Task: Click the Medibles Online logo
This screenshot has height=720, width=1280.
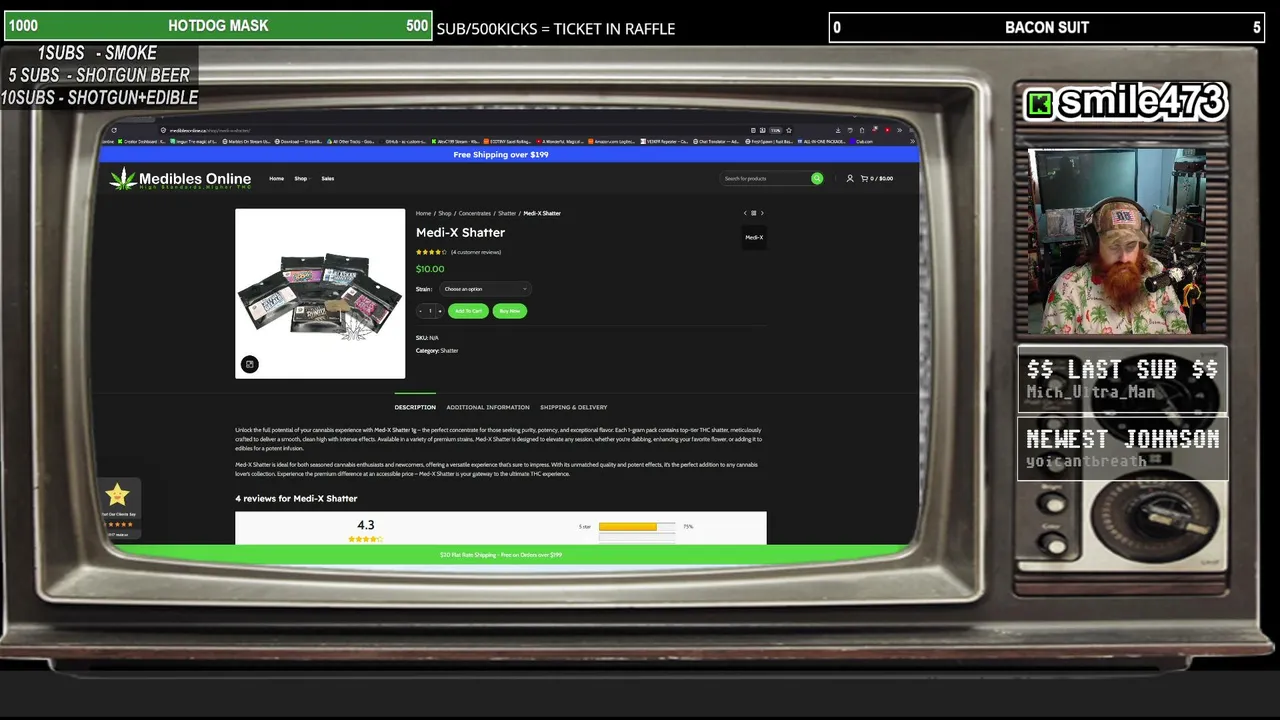Action: point(180,179)
